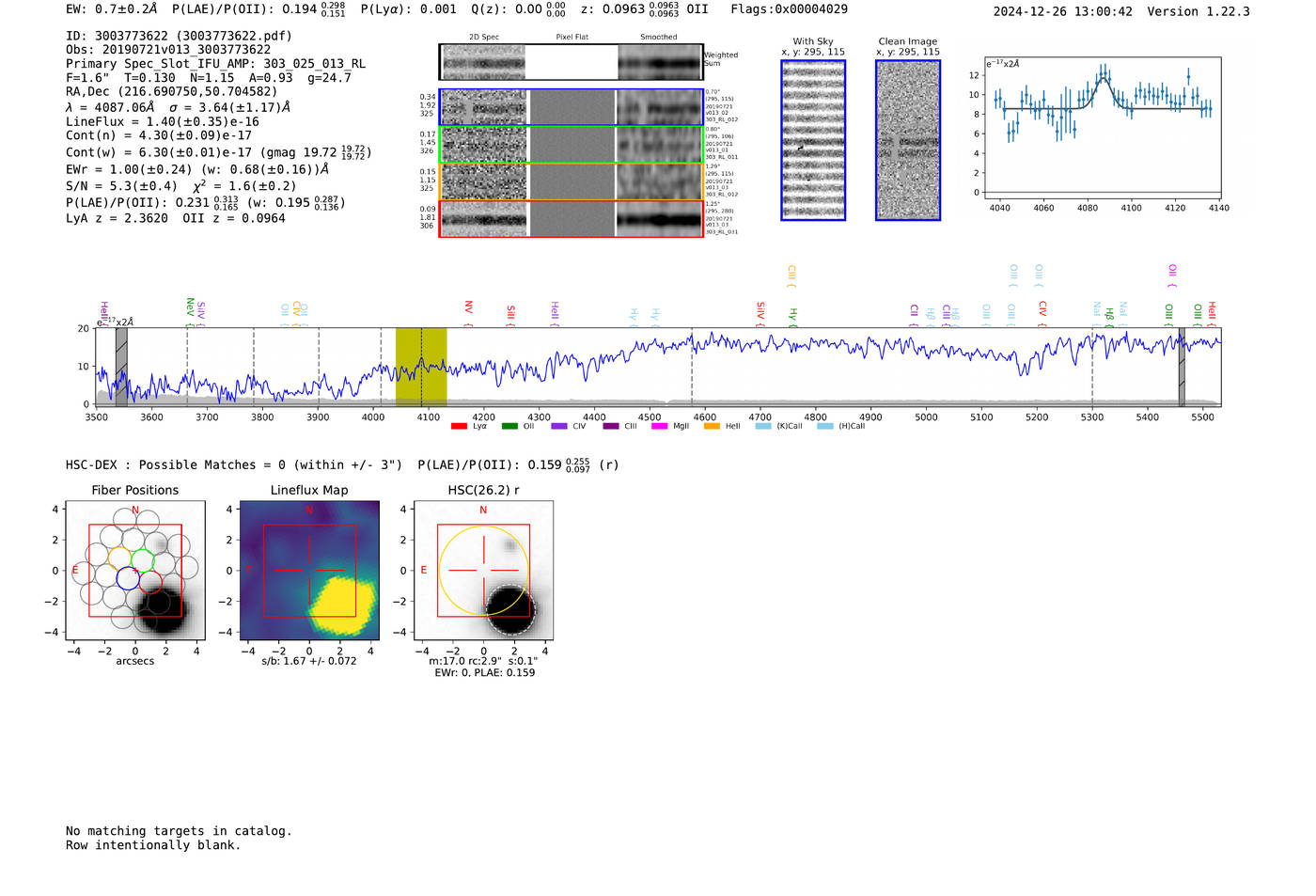Click the With Sky image panel

pos(813,140)
